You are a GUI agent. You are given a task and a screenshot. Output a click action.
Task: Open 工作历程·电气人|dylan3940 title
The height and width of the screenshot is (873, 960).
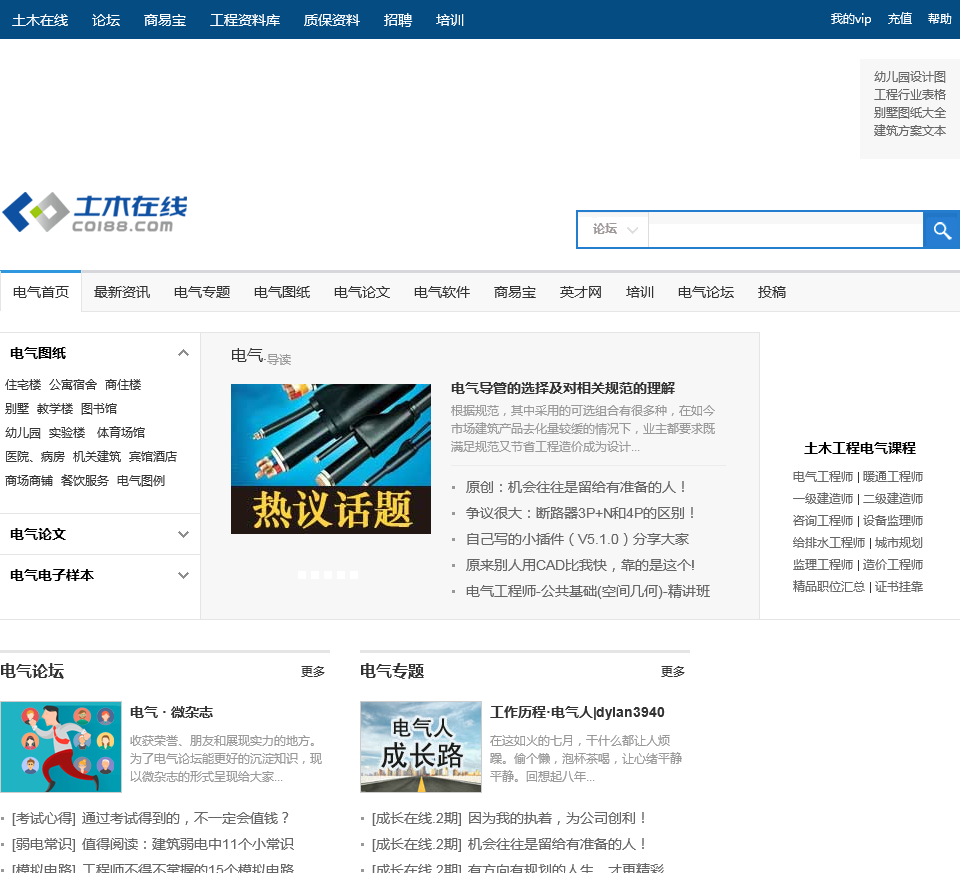point(577,712)
